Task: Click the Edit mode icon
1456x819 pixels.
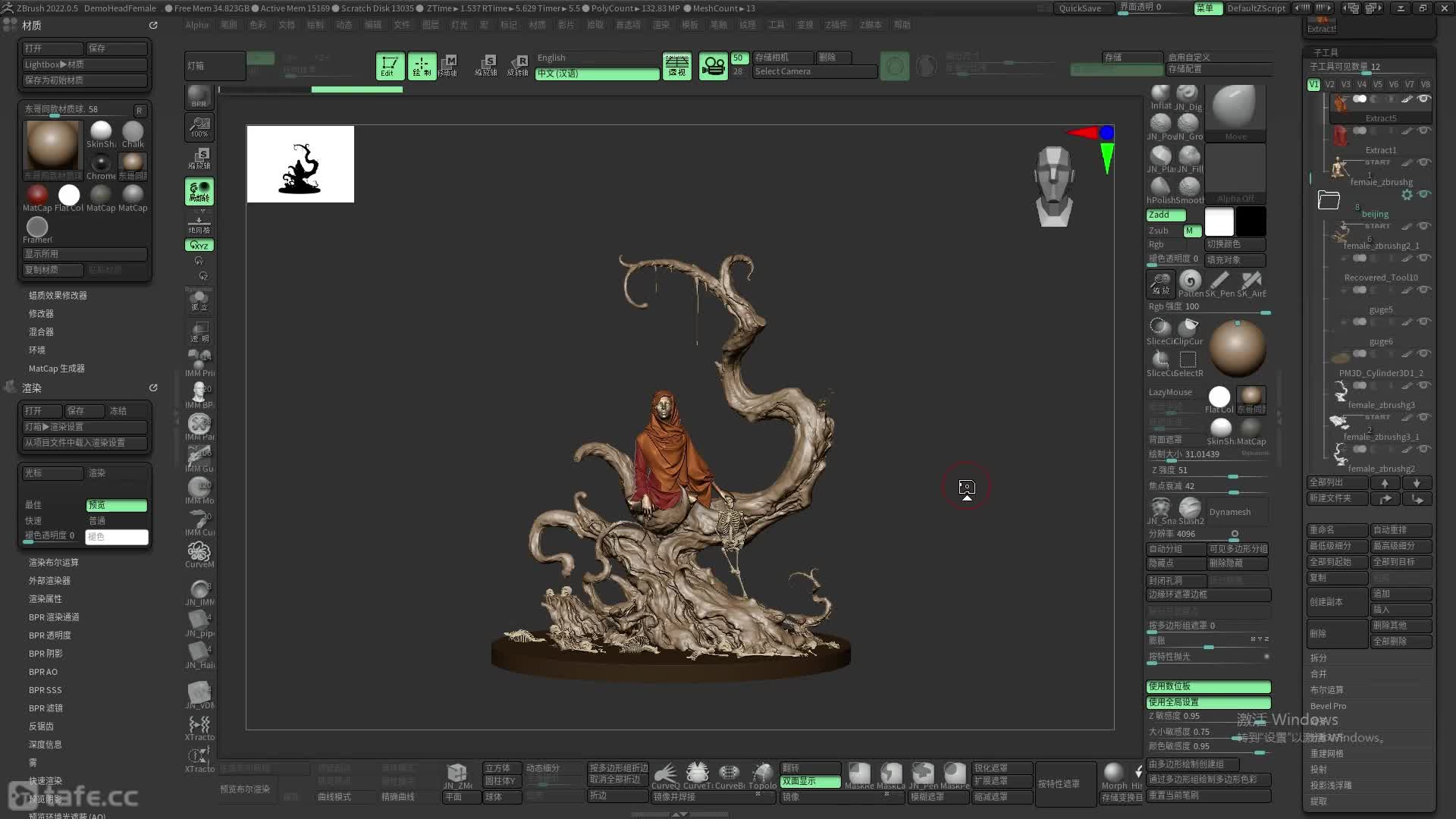Action: tap(390, 66)
